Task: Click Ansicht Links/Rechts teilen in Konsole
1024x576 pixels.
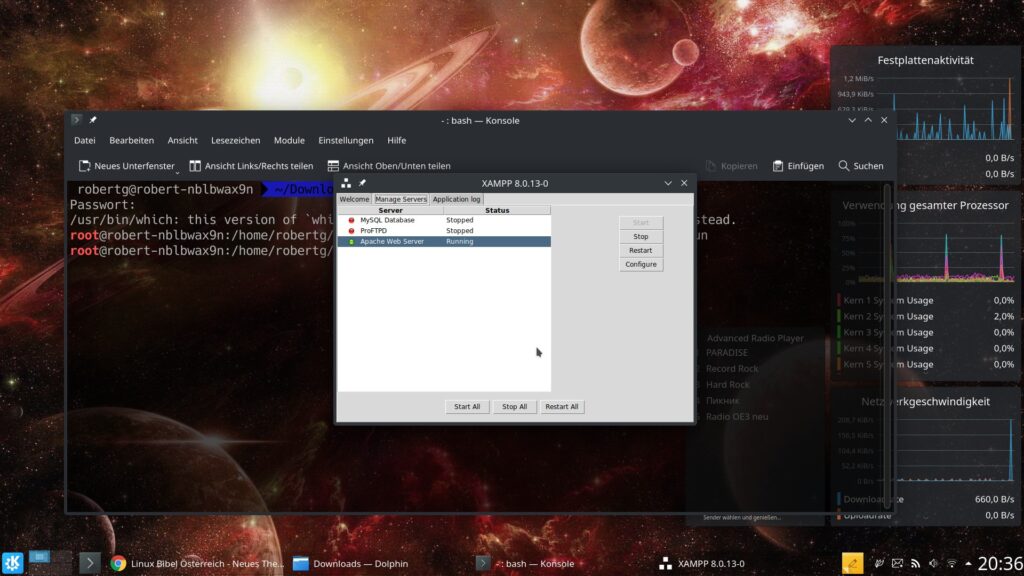Action: tap(251, 166)
